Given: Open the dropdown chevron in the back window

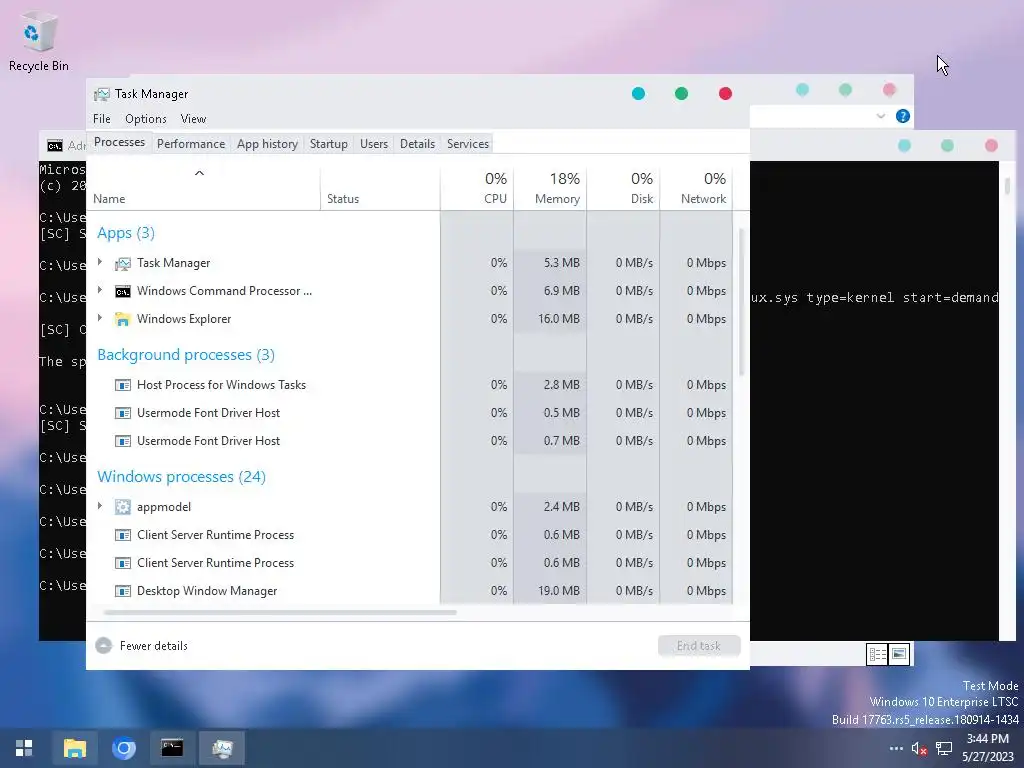Looking at the screenshot, I should (x=880, y=116).
